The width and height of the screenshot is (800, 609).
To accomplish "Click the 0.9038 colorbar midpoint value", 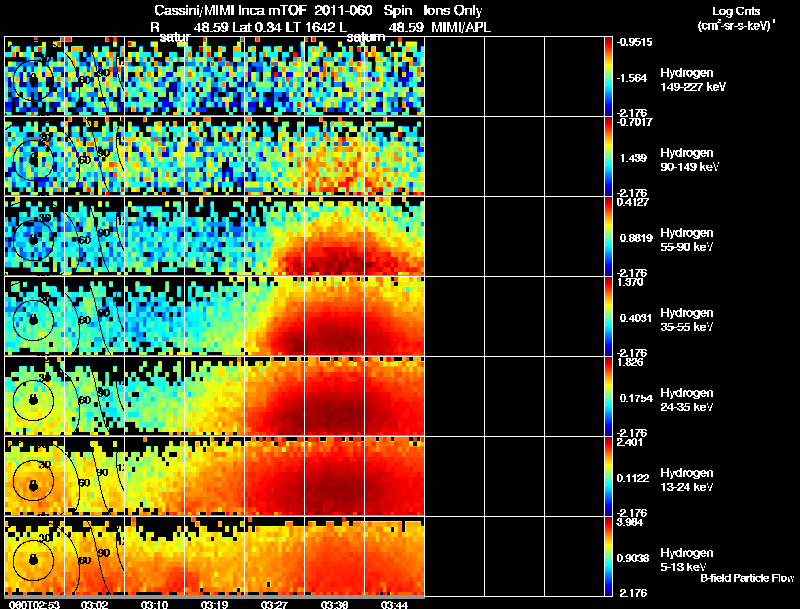I will point(633,559).
